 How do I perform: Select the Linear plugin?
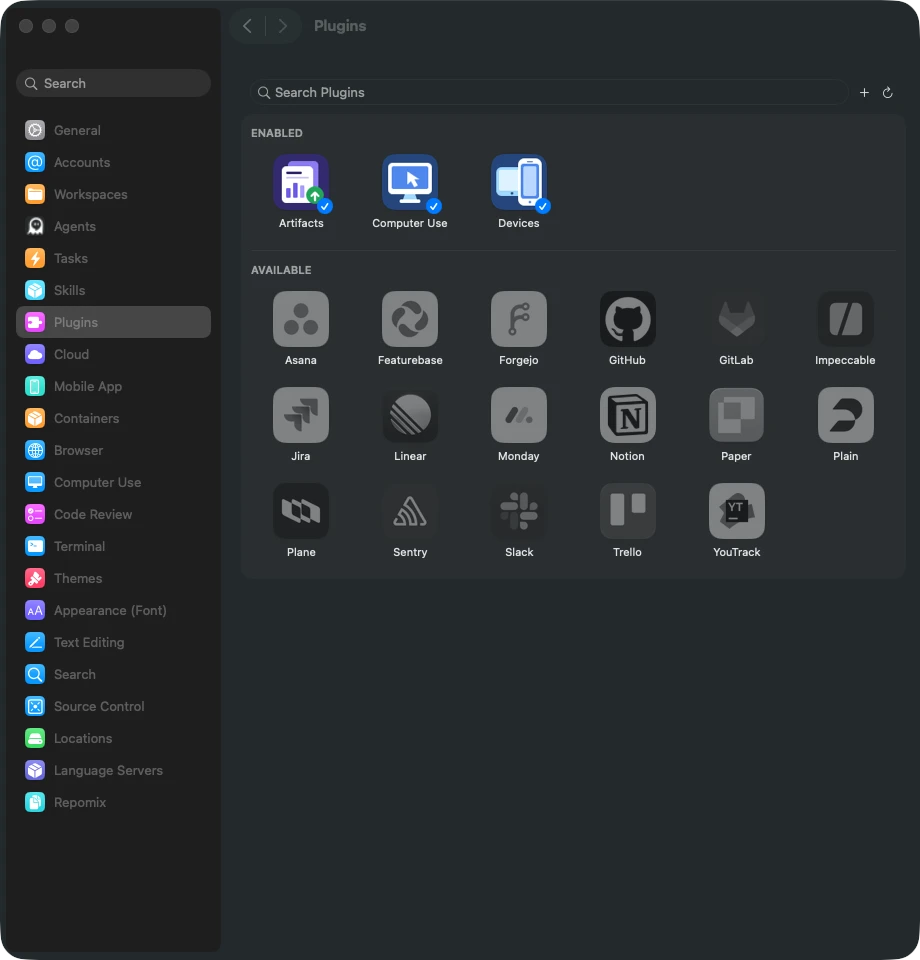[x=410, y=415]
